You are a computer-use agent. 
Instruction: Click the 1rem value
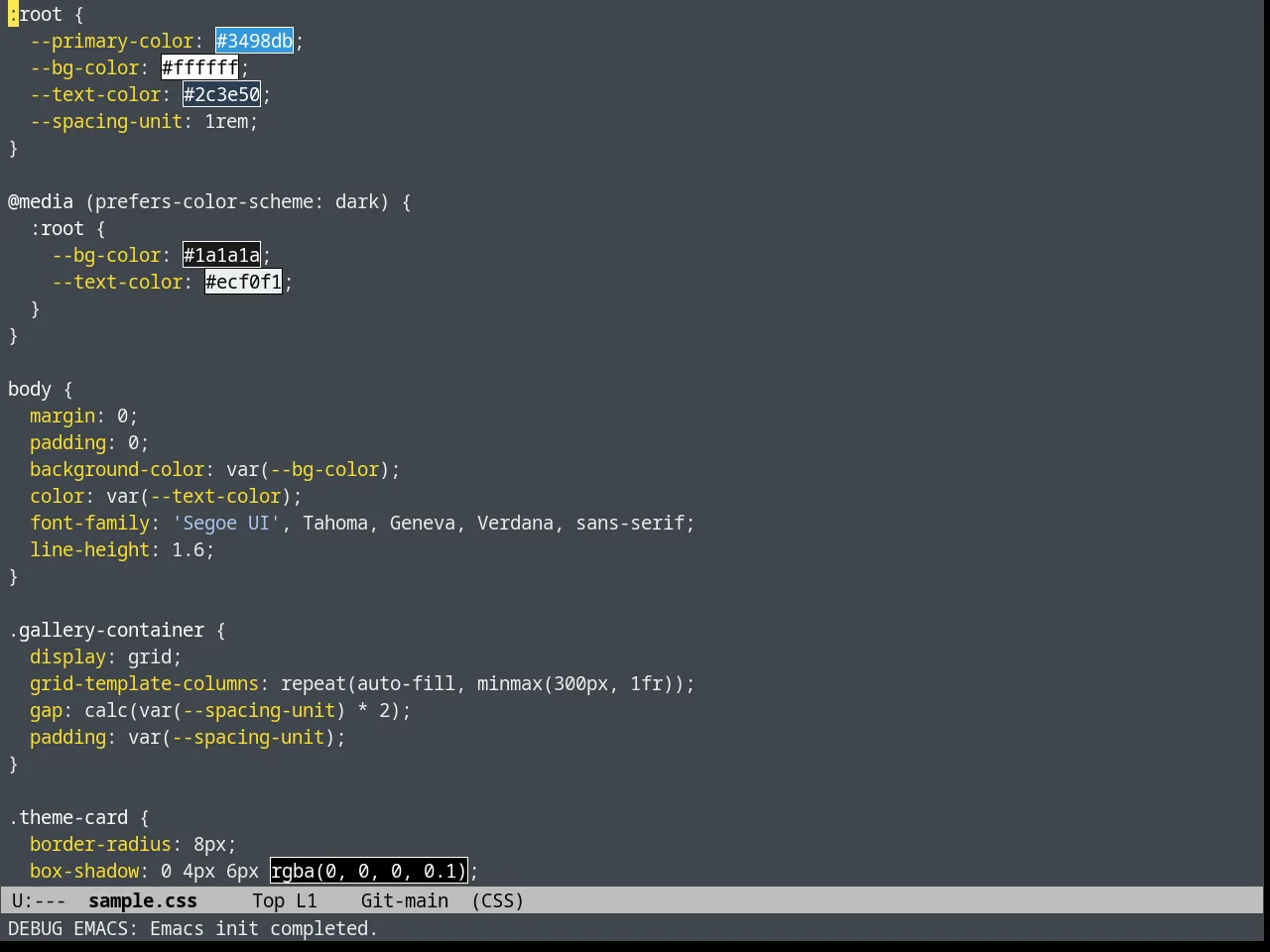pos(226,121)
